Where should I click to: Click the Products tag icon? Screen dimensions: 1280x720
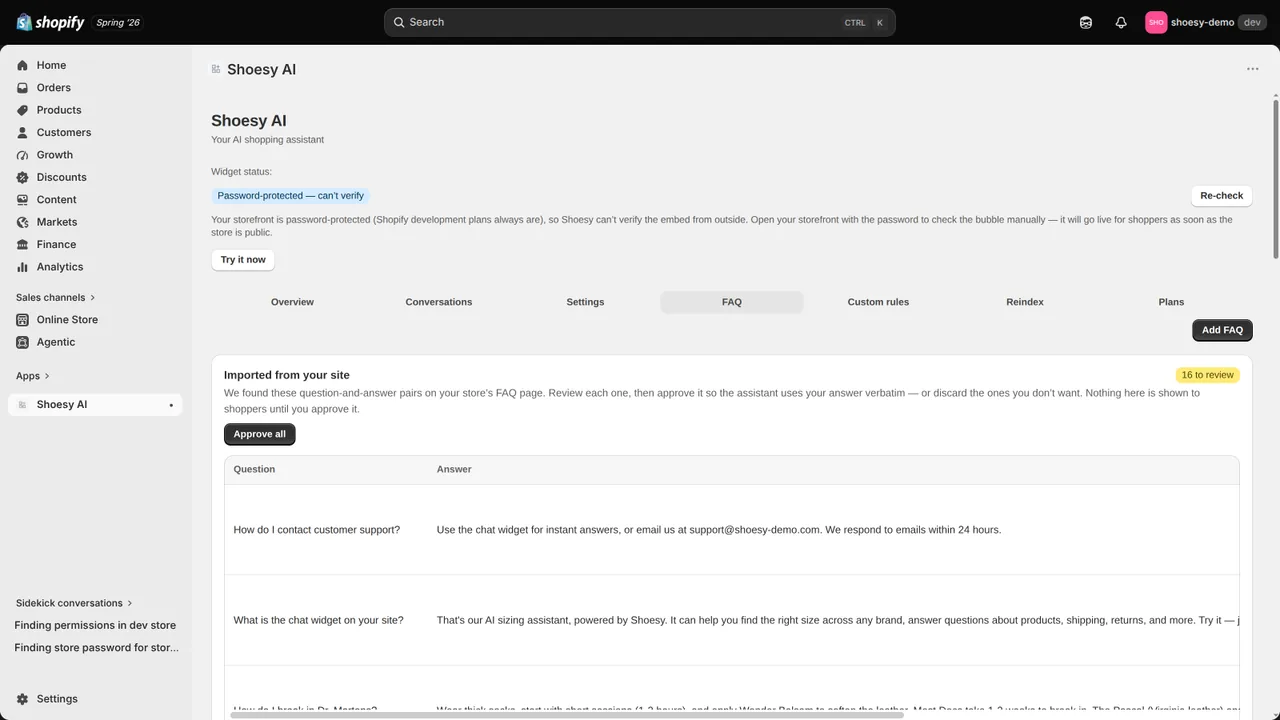coord(22,110)
